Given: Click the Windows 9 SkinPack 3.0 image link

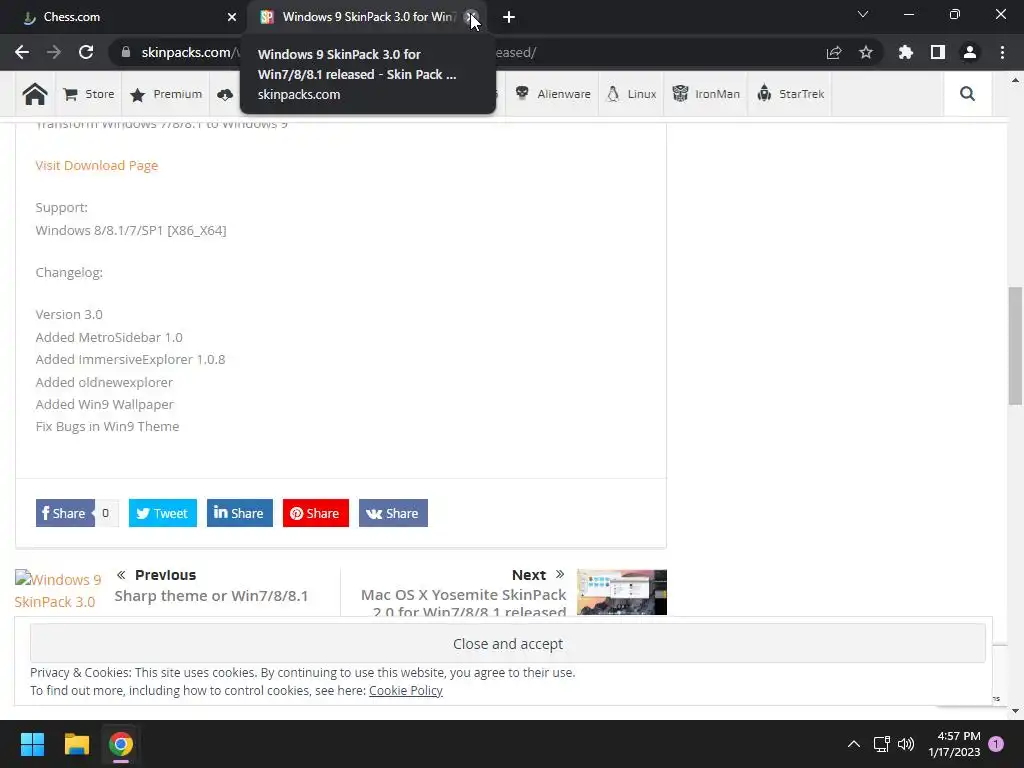Looking at the screenshot, I should pos(57,590).
